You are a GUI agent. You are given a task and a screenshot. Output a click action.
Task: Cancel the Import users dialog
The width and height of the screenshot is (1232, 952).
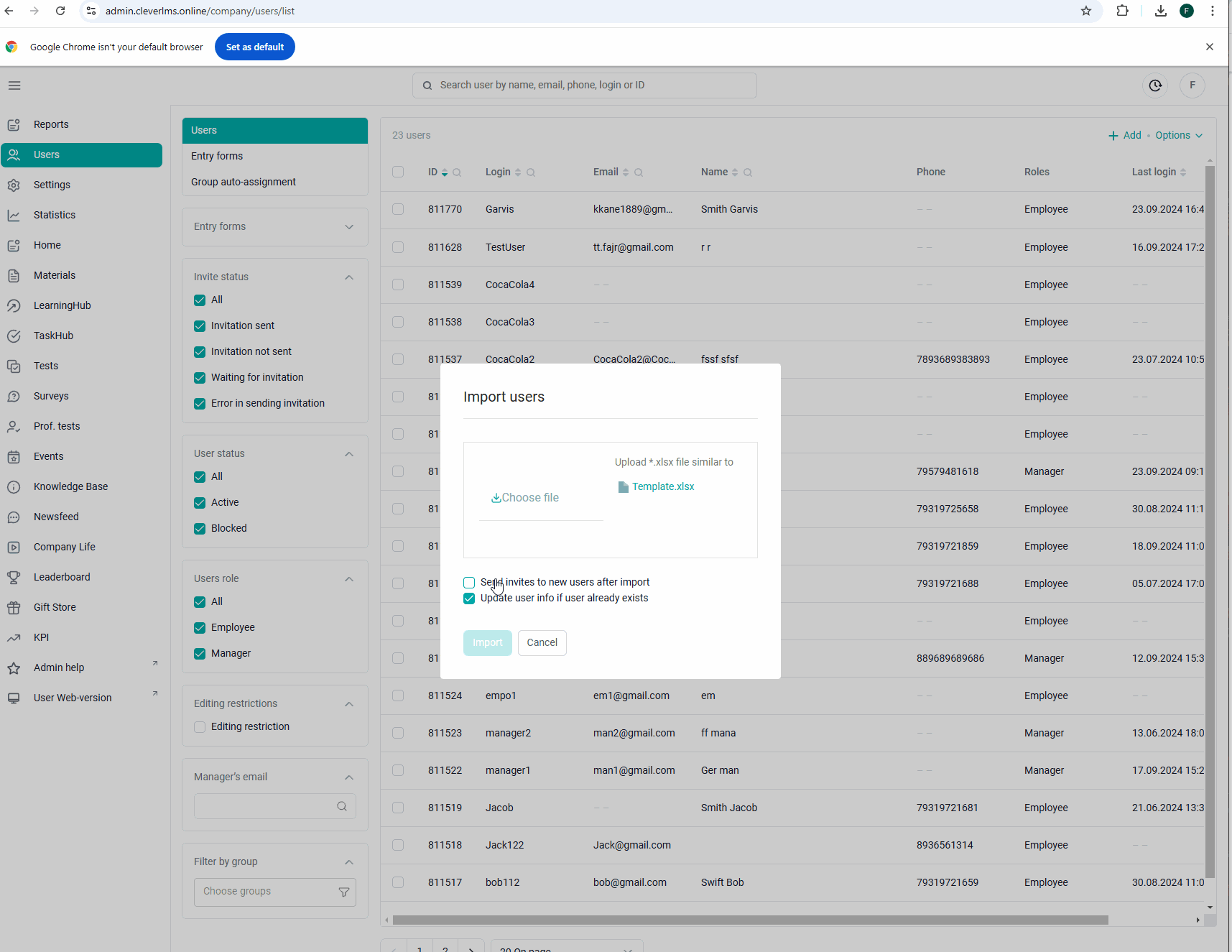[542, 643]
